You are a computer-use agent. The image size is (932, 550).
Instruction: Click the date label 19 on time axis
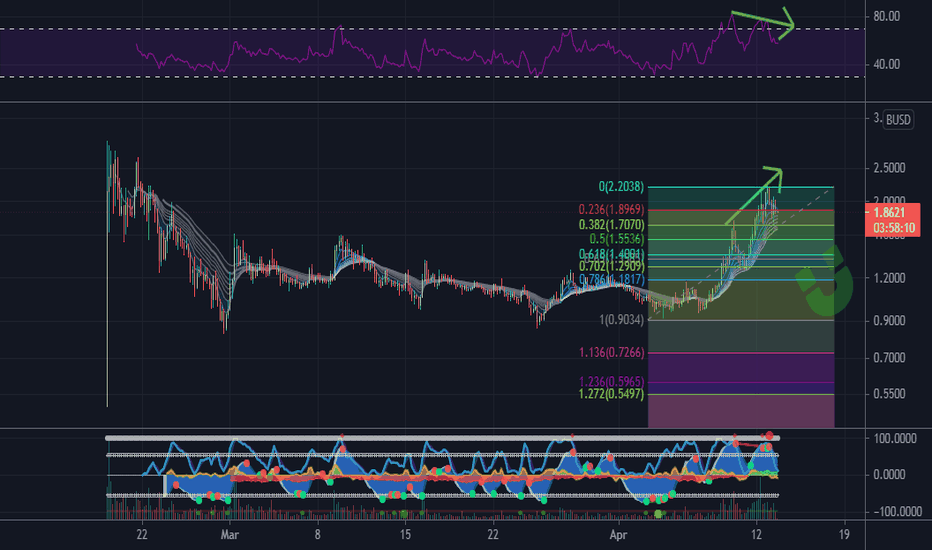click(844, 535)
